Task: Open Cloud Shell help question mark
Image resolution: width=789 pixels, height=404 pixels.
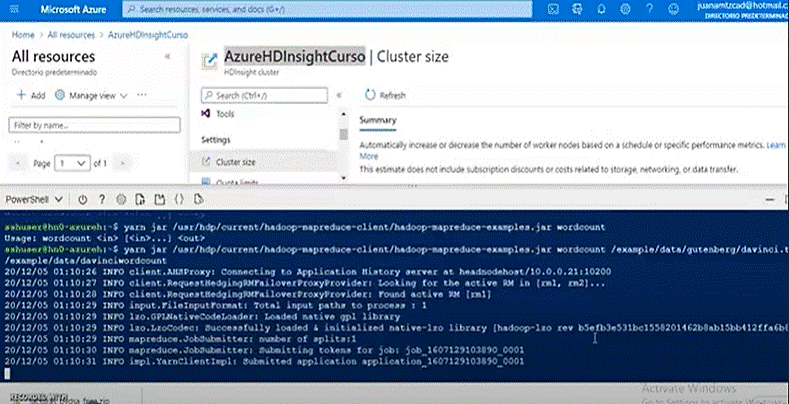Action: [102, 200]
